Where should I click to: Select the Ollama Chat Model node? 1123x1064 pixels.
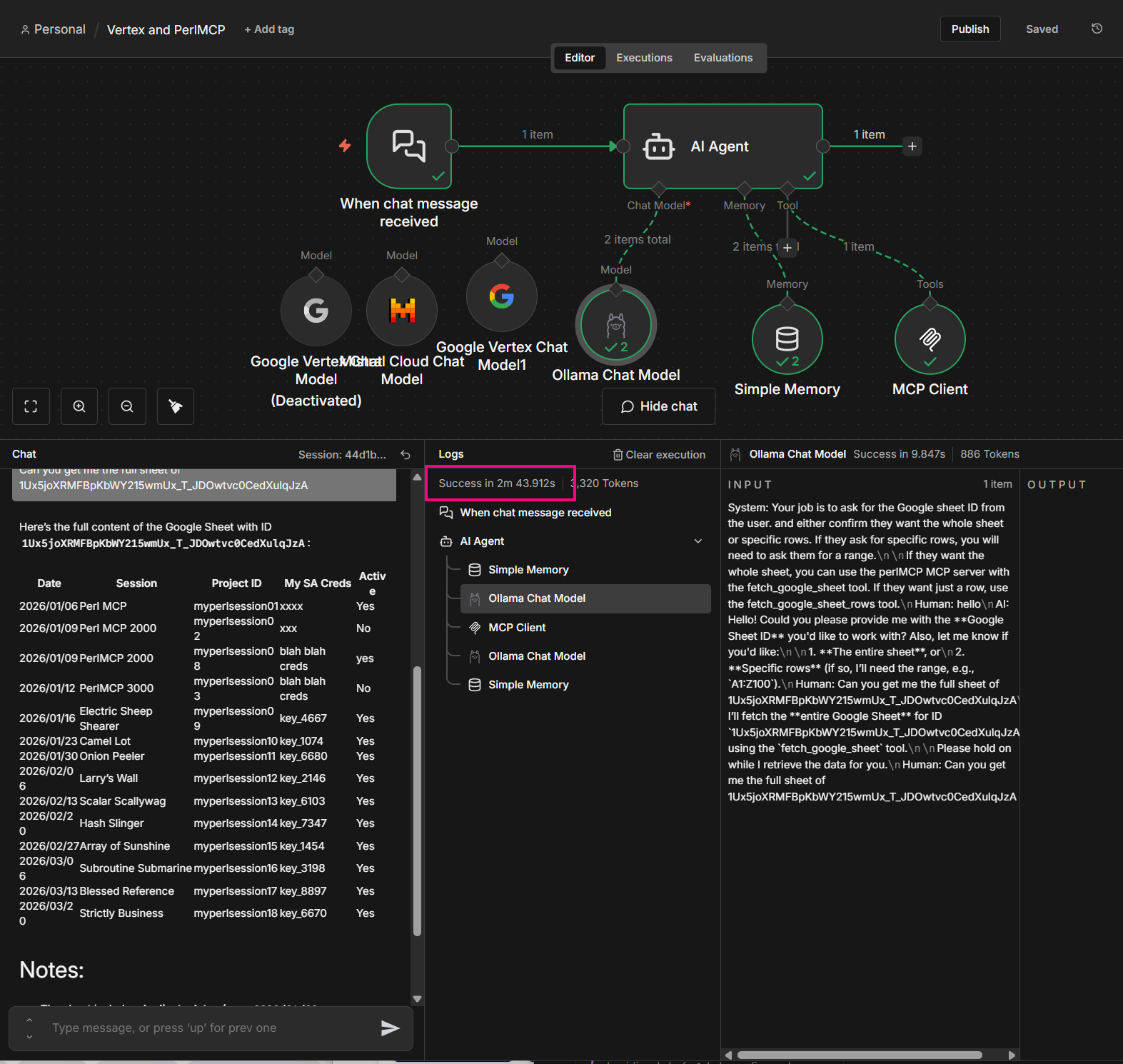(x=615, y=325)
